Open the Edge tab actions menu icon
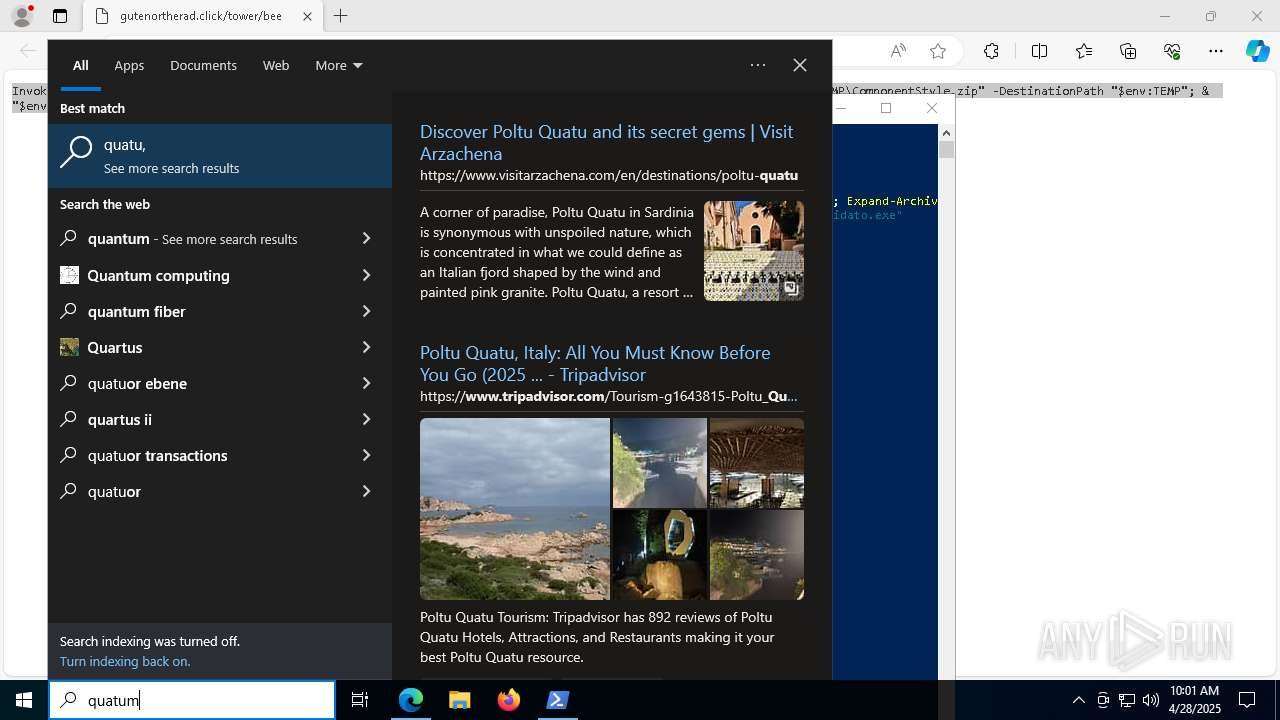The image size is (1280, 720). coord(60,16)
